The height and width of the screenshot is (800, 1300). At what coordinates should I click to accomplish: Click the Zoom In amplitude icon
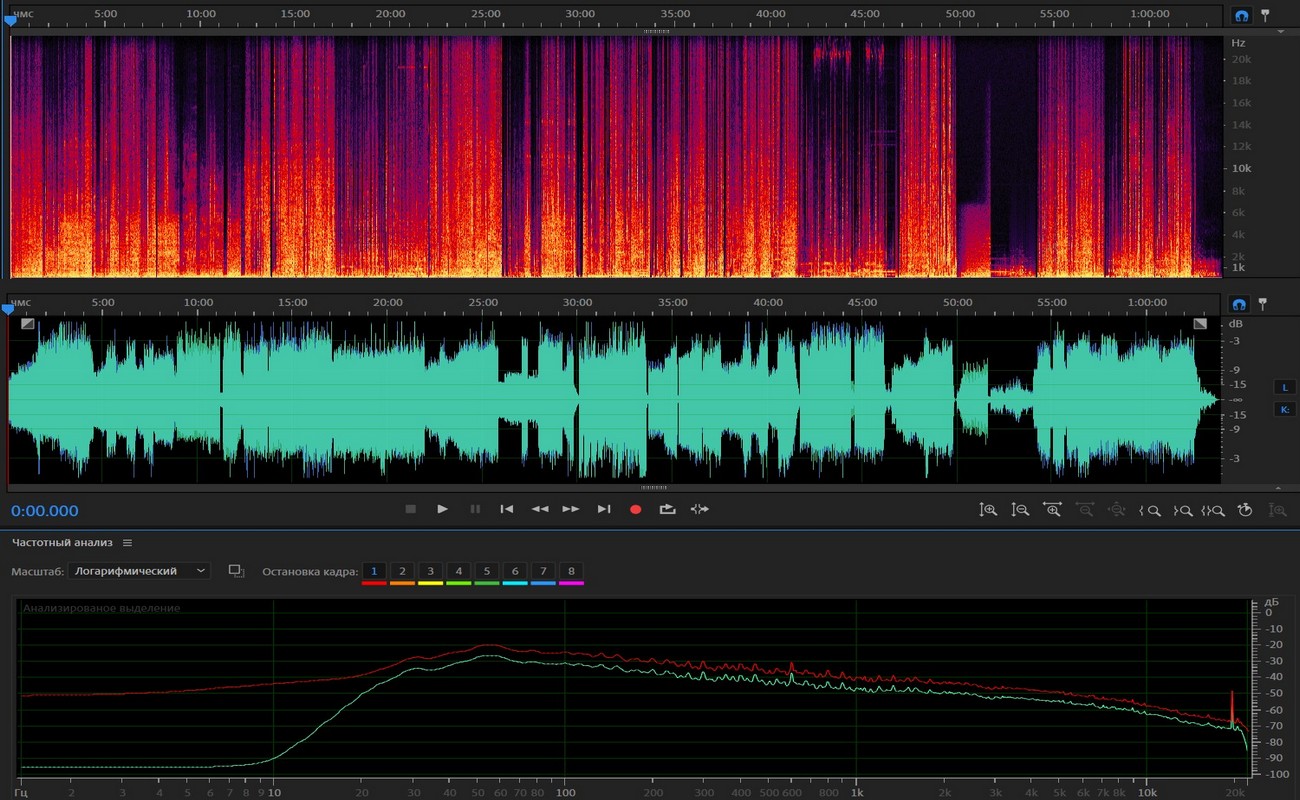[x=988, y=510]
